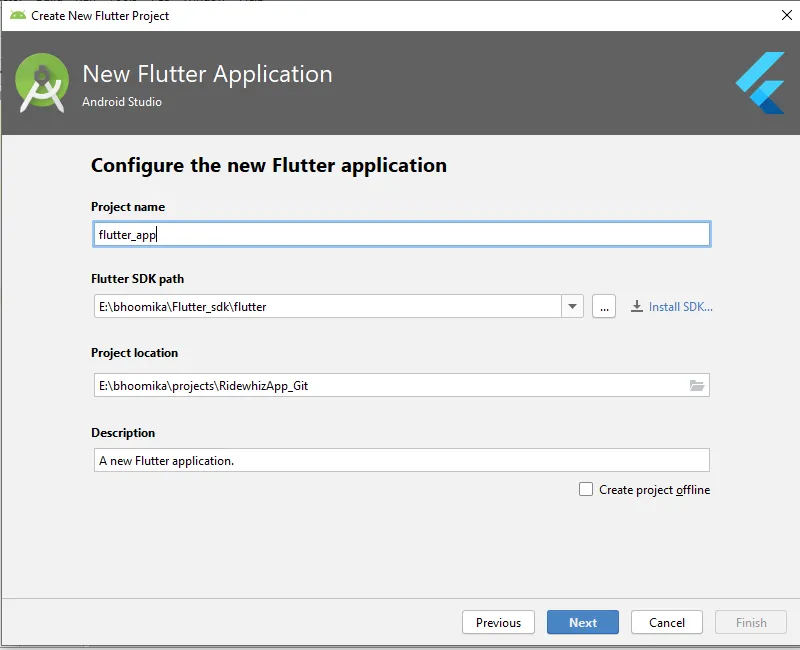Click the Android Studio logo in header
Image resolution: width=800 pixels, height=650 pixels.
click(x=42, y=83)
